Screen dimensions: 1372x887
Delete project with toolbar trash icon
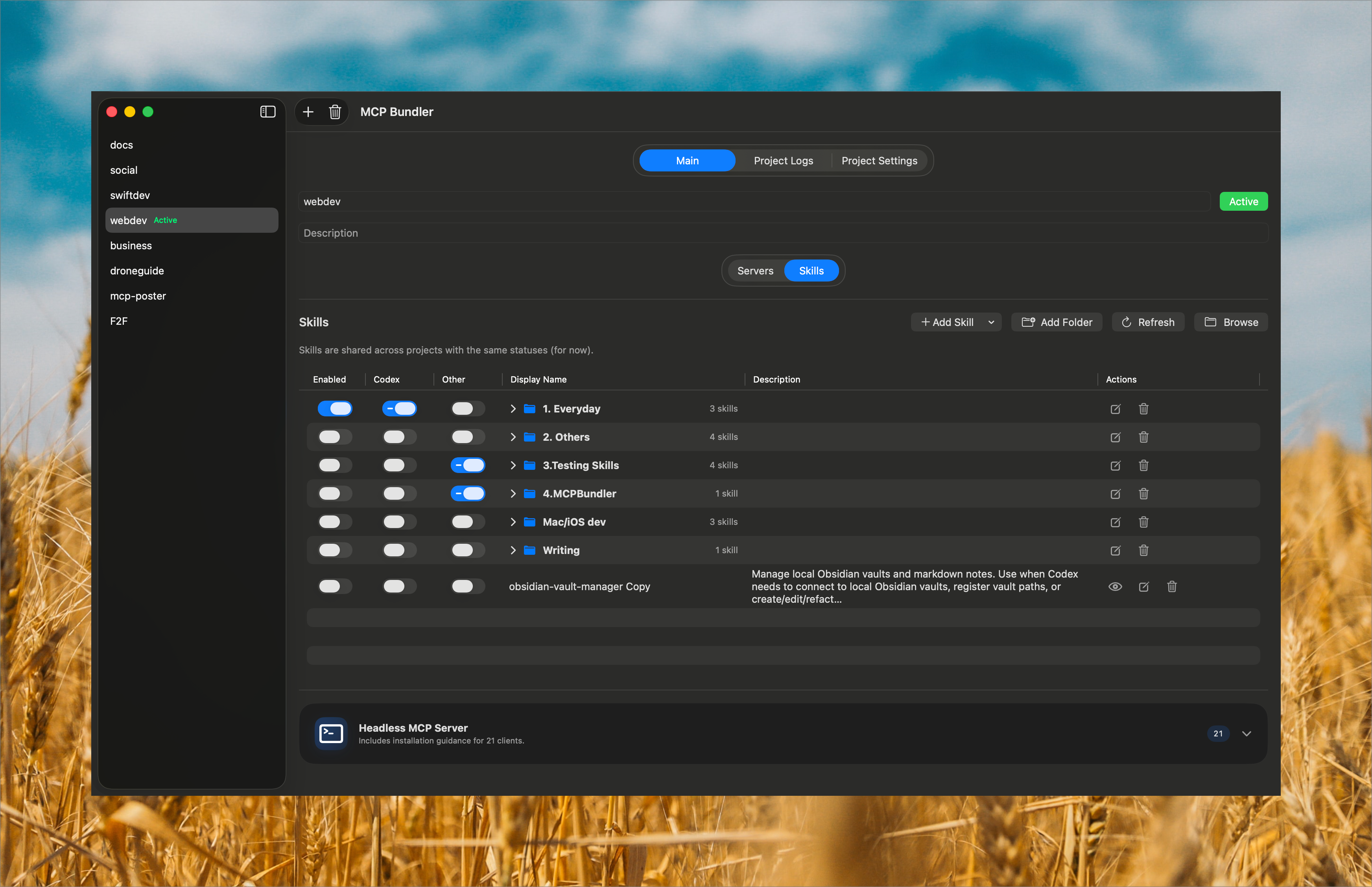(335, 112)
